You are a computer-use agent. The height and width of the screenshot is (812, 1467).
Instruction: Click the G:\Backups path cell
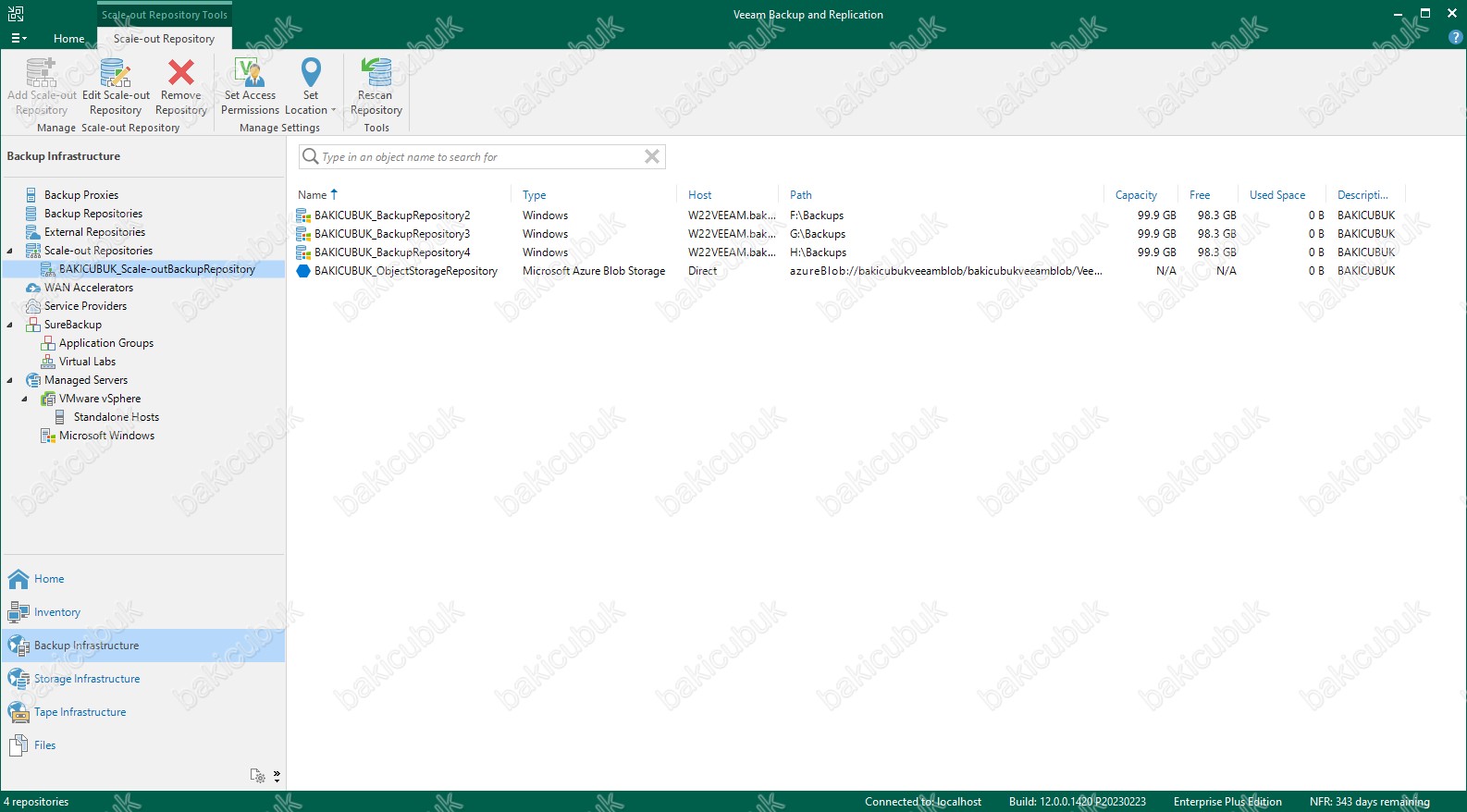pyautogui.click(x=818, y=234)
